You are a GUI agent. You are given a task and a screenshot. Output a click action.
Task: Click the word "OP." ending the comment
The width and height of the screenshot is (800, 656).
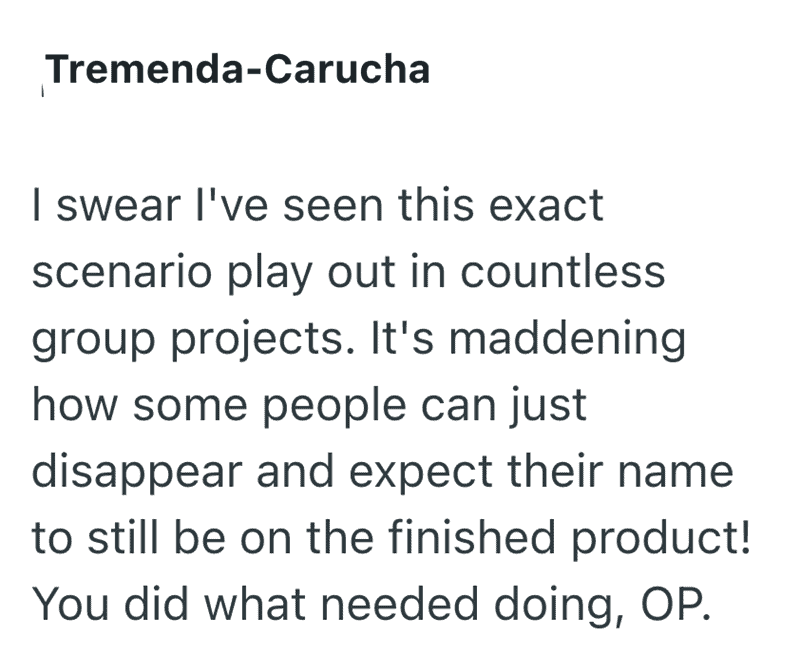point(676,604)
